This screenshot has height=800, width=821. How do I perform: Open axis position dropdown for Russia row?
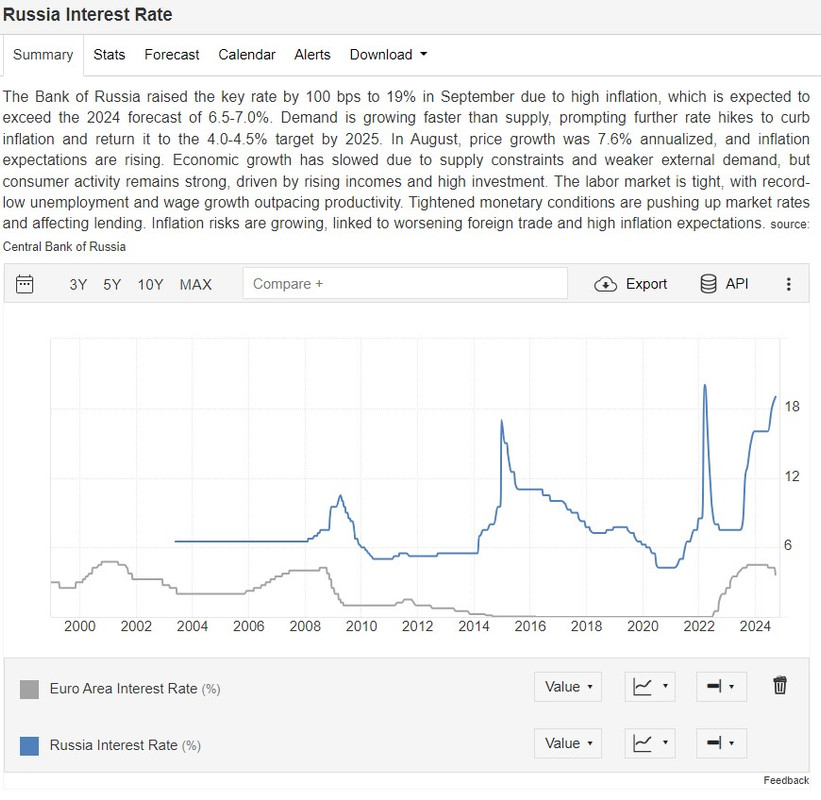point(721,743)
